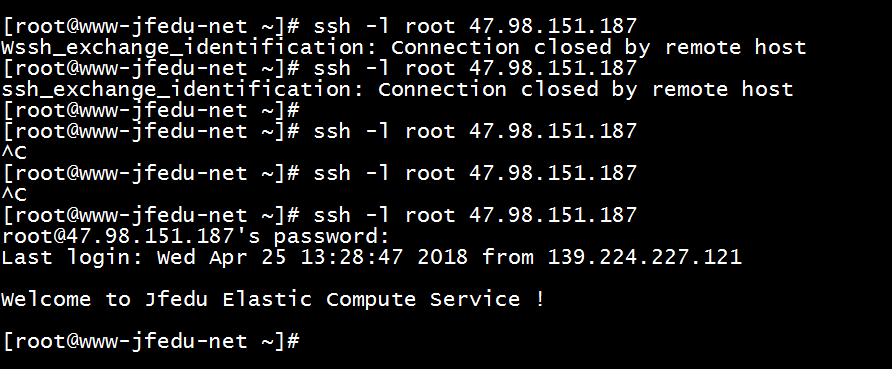
Task: Click the first ^C interrupt line
Action: (x=14, y=152)
